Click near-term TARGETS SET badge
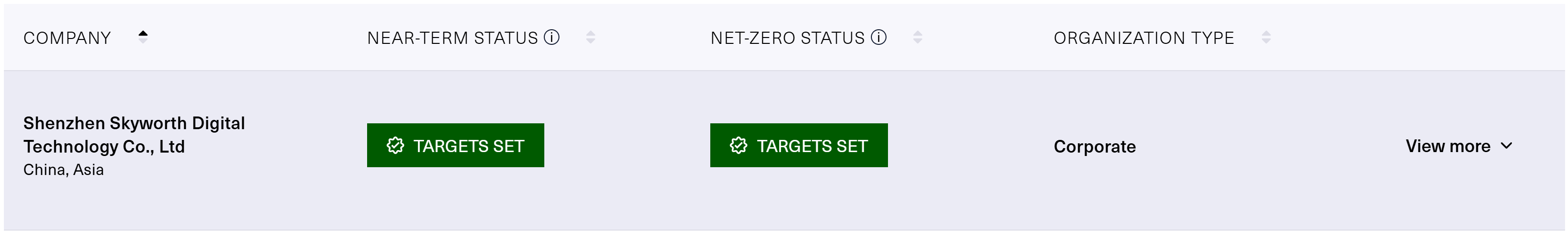1568x233 pixels. pos(455,145)
